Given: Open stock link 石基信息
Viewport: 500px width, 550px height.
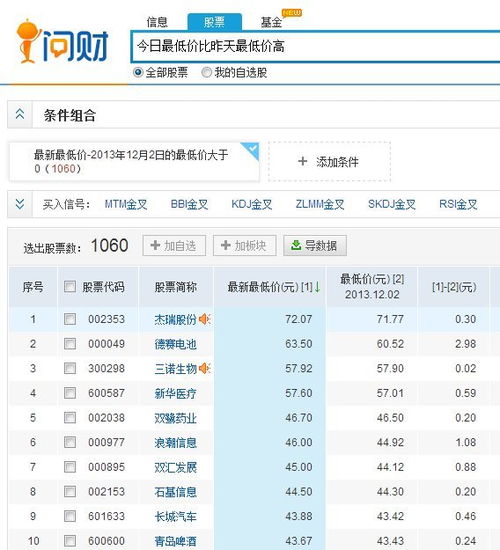Looking at the screenshot, I should pyautogui.click(x=175, y=492).
